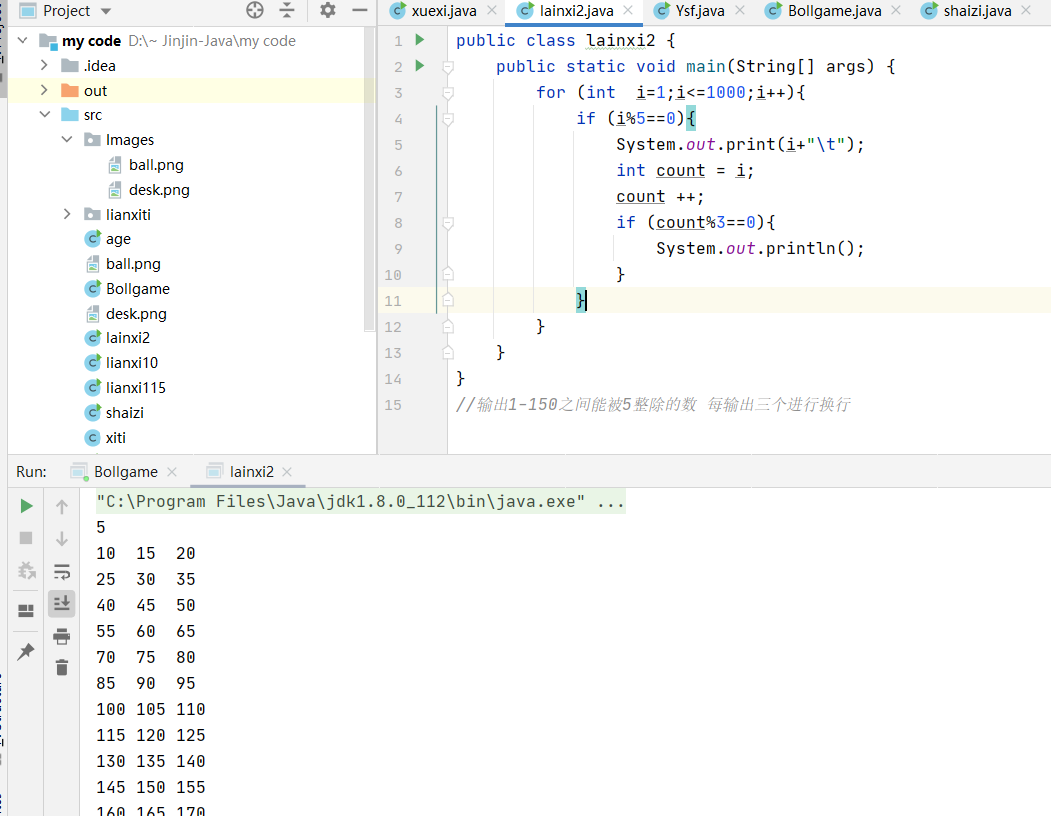Open the Project view dropdown

point(105,11)
